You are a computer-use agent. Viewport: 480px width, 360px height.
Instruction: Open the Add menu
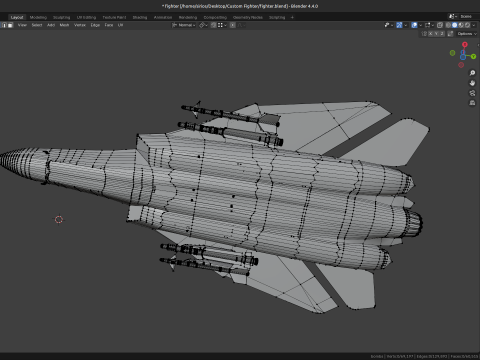click(x=51, y=25)
